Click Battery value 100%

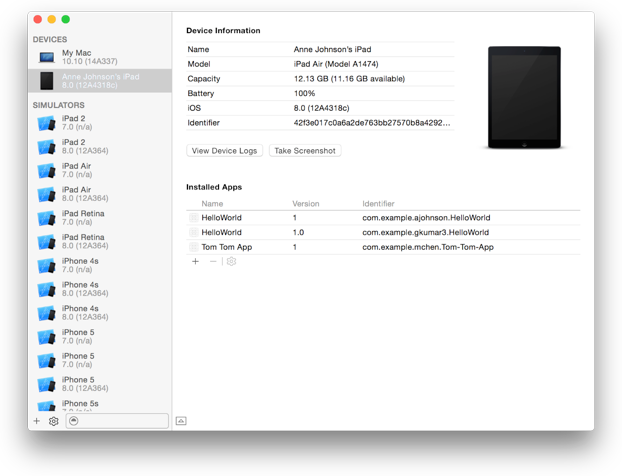(x=304, y=94)
